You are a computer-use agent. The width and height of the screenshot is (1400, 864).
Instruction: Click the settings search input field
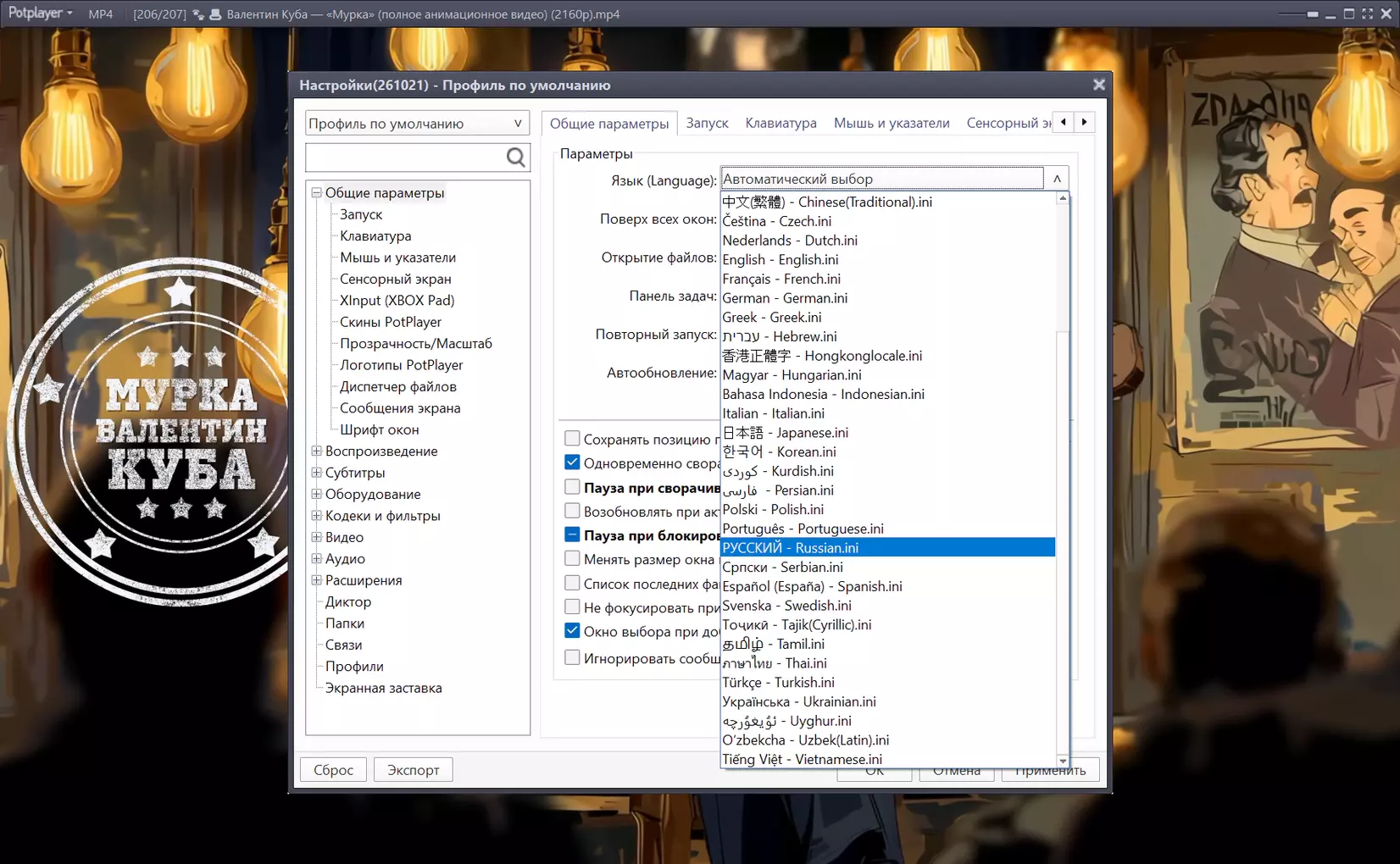(x=405, y=158)
